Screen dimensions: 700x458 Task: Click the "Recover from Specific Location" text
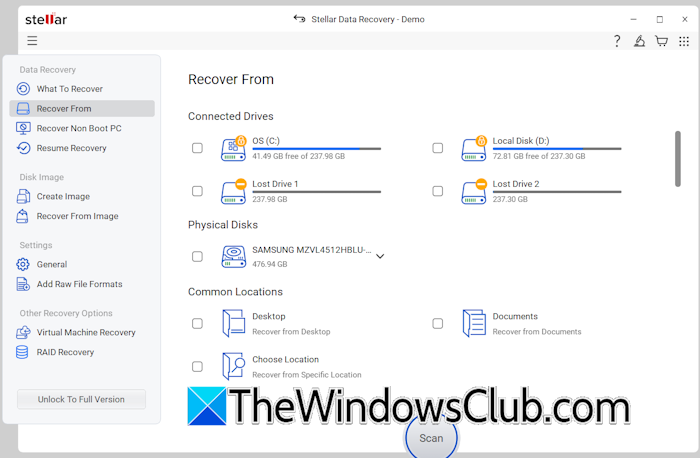[x=307, y=375]
